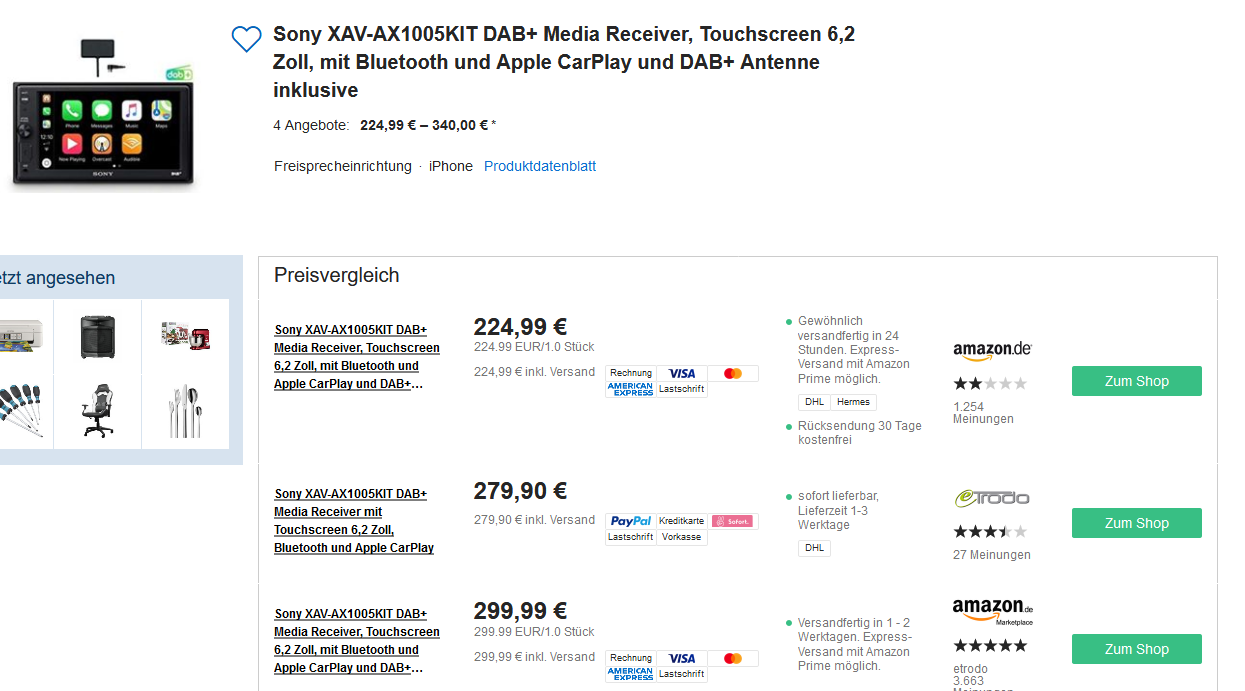Click Visa icon in the 224,99 € offer
Viewport: 1245px width, 691px height.
(682, 373)
